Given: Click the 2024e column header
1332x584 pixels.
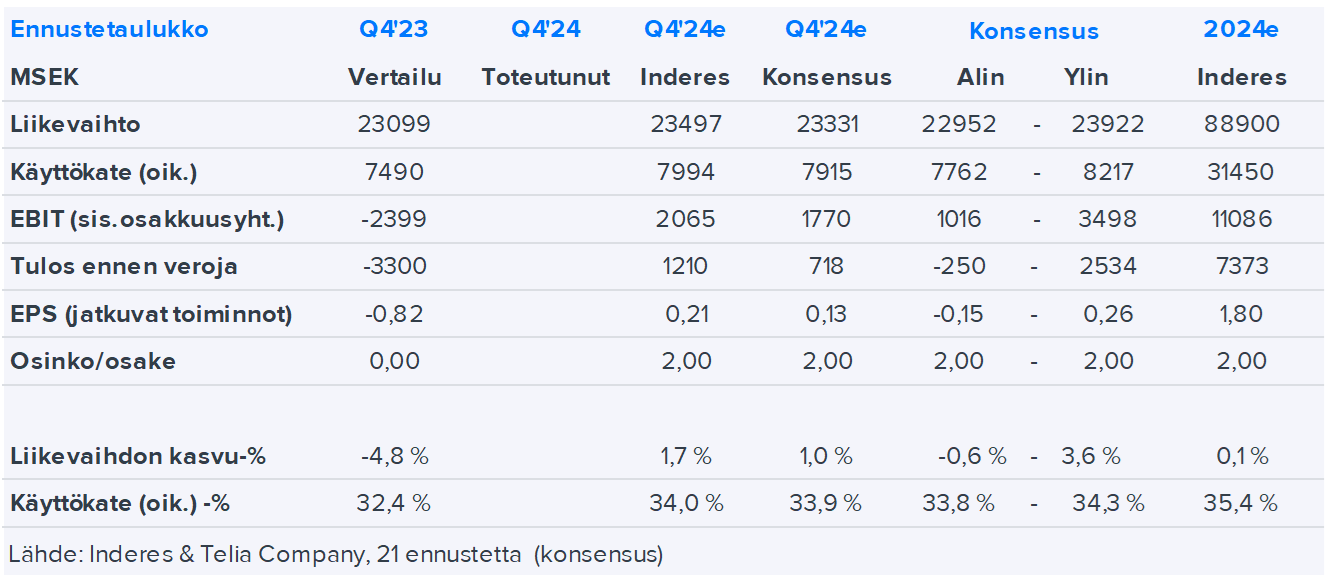Looking at the screenshot, I should click(1241, 30).
